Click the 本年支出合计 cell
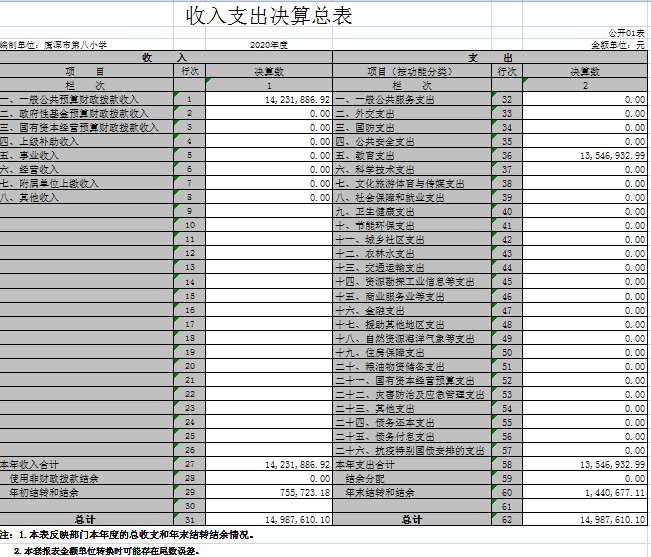Image resolution: width=651 pixels, height=557 pixels. click(412, 464)
